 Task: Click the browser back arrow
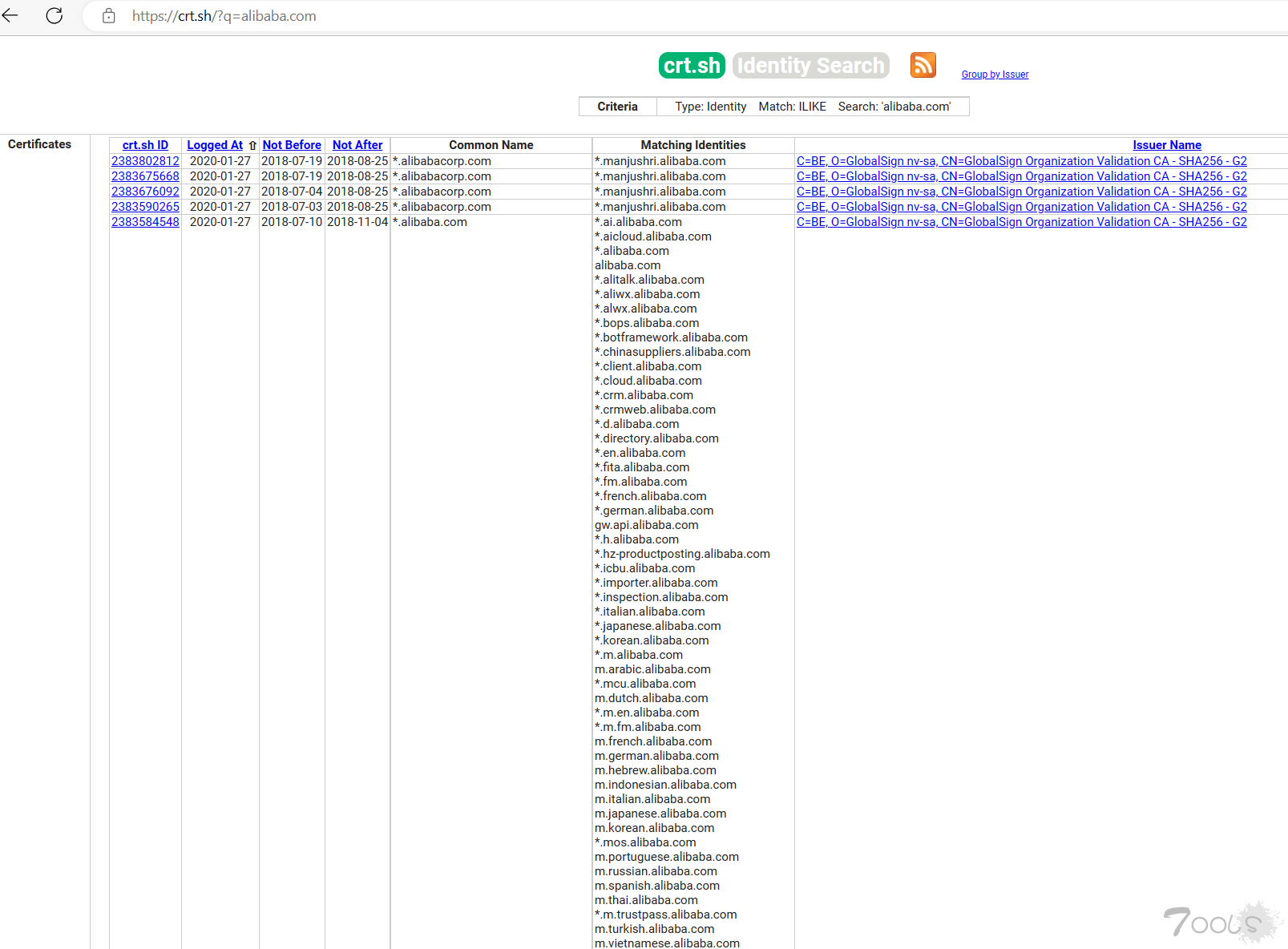(10, 15)
